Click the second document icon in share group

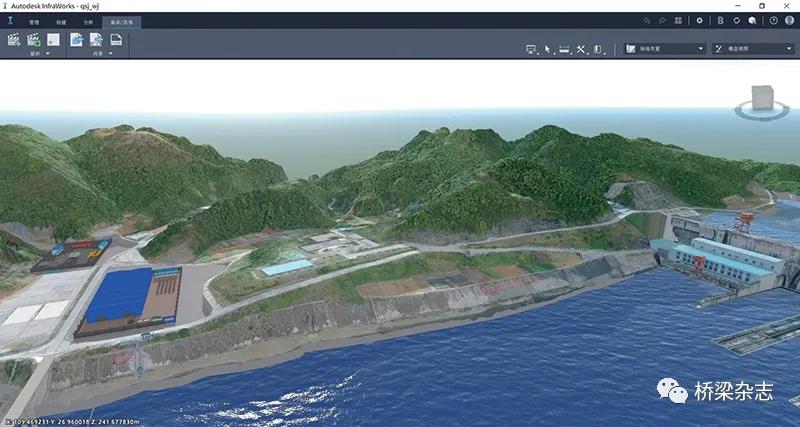pyautogui.click(x=96, y=40)
